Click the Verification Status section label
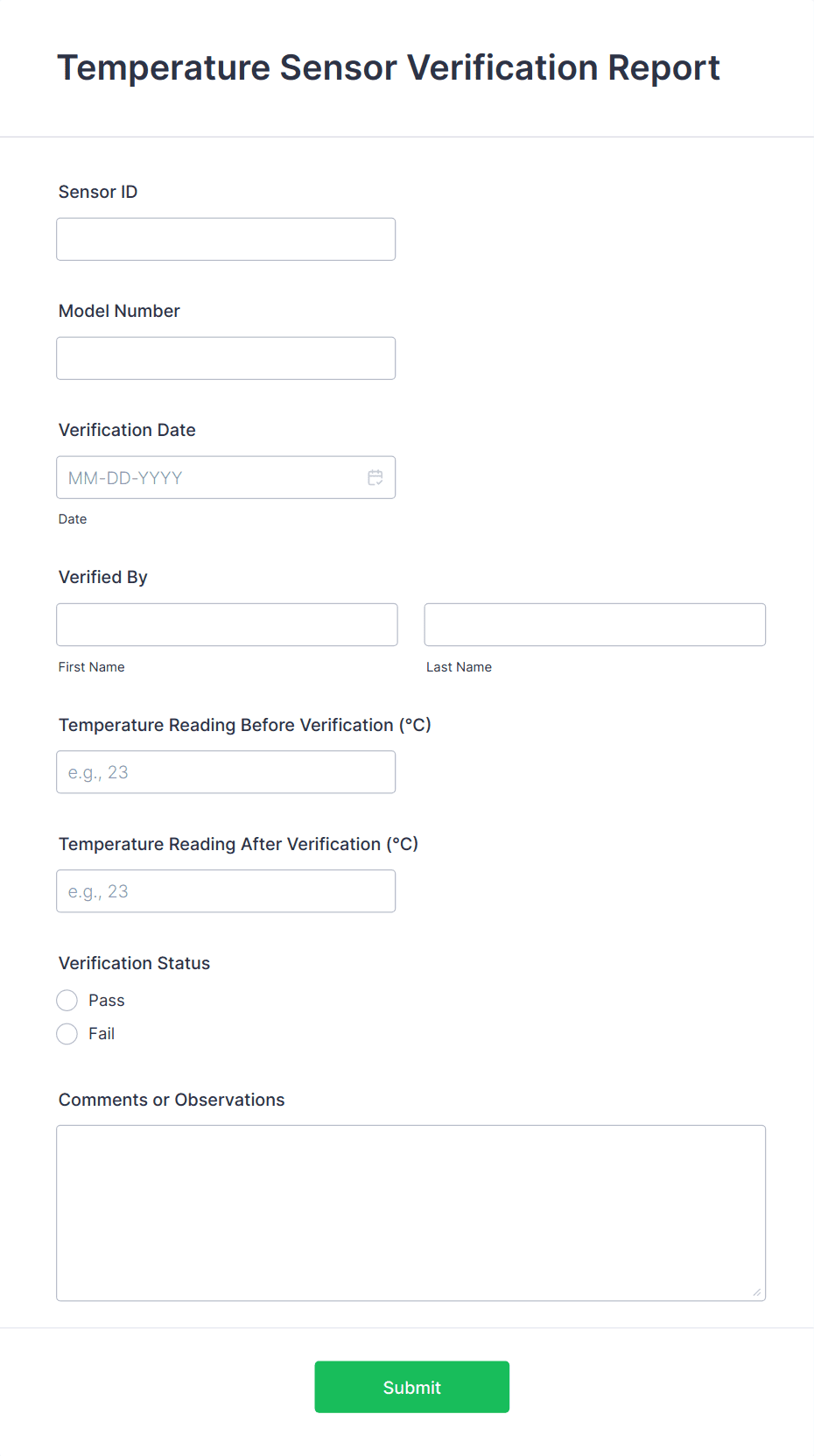Image resolution: width=814 pixels, height=1456 pixels. click(134, 962)
